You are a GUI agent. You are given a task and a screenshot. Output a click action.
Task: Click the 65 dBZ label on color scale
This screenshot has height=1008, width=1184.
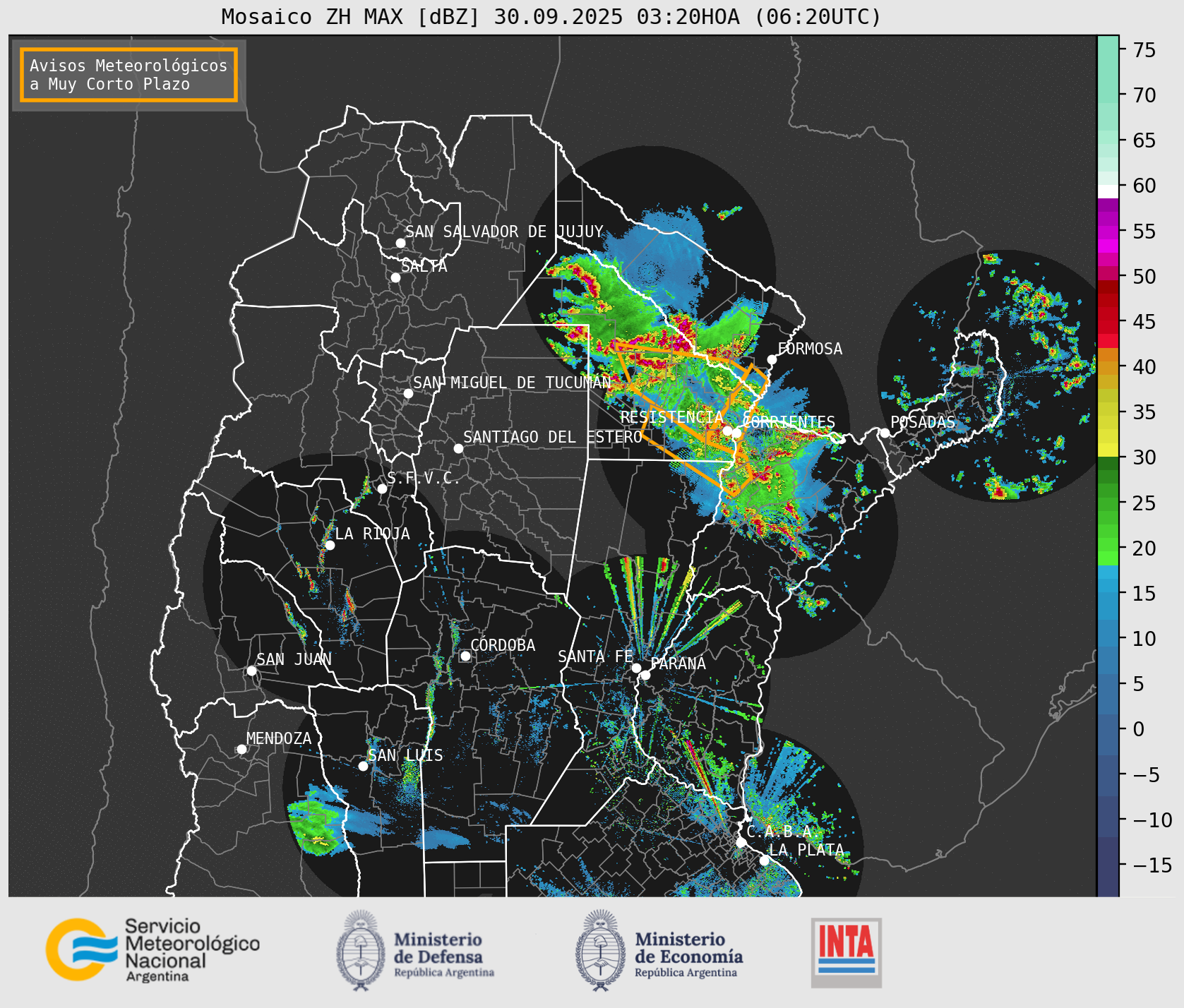(1144, 140)
